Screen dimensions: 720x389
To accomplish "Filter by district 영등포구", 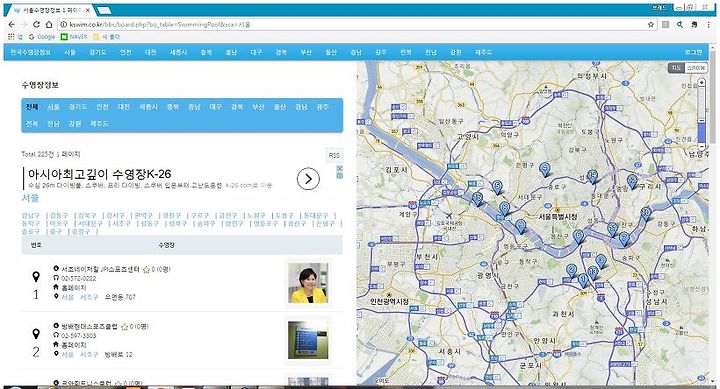I will tap(265, 223).
